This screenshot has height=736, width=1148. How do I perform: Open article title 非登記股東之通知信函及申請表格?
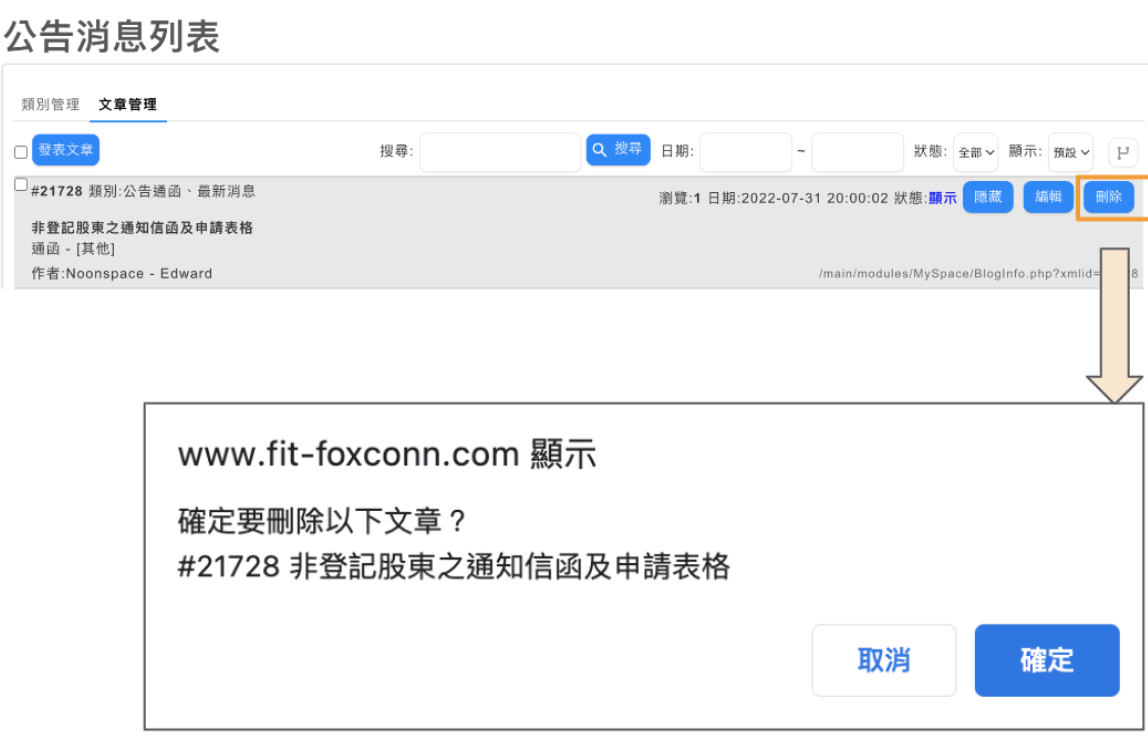pyautogui.click(x=142, y=228)
